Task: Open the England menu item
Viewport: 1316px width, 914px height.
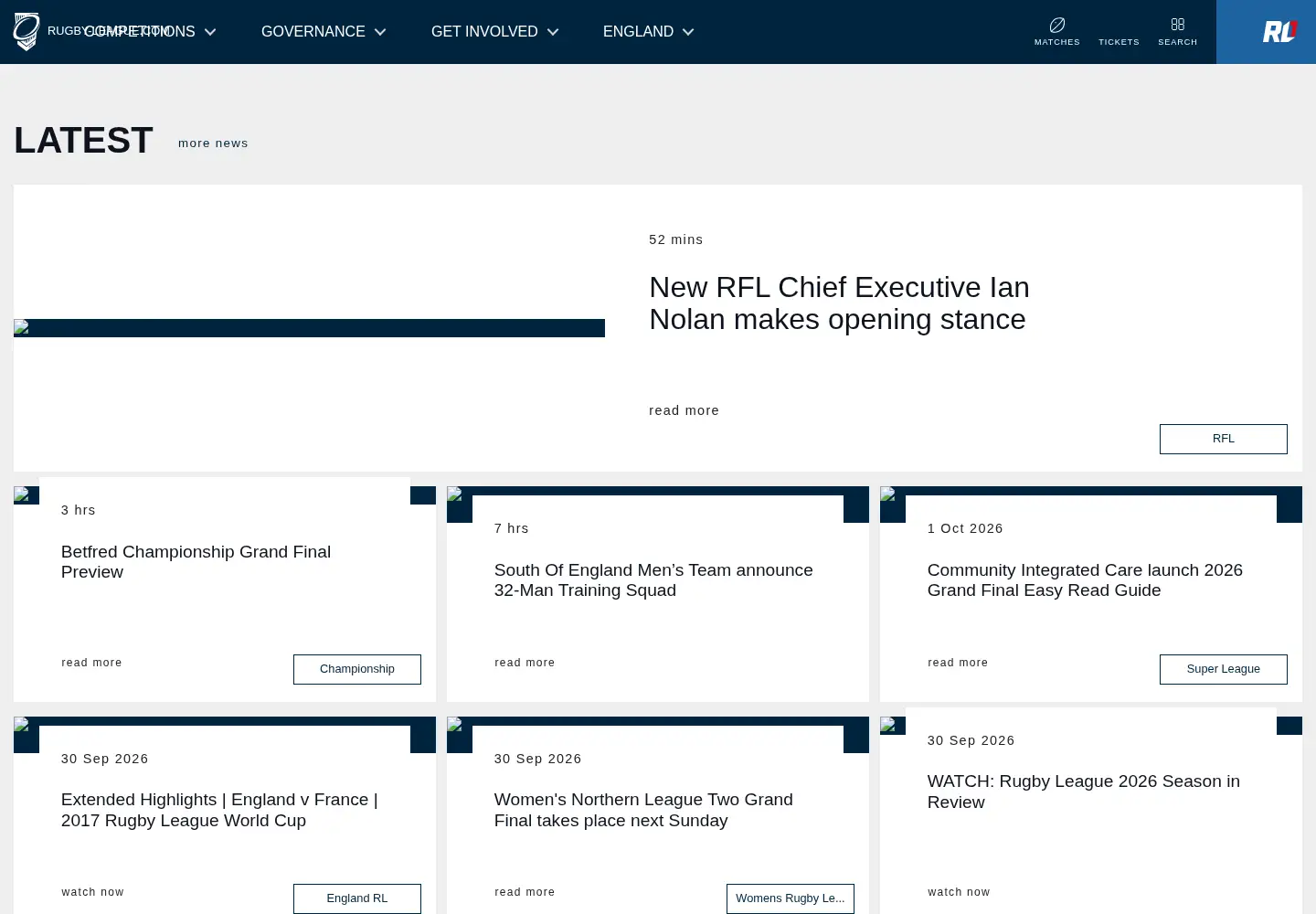Action: point(638,32)
